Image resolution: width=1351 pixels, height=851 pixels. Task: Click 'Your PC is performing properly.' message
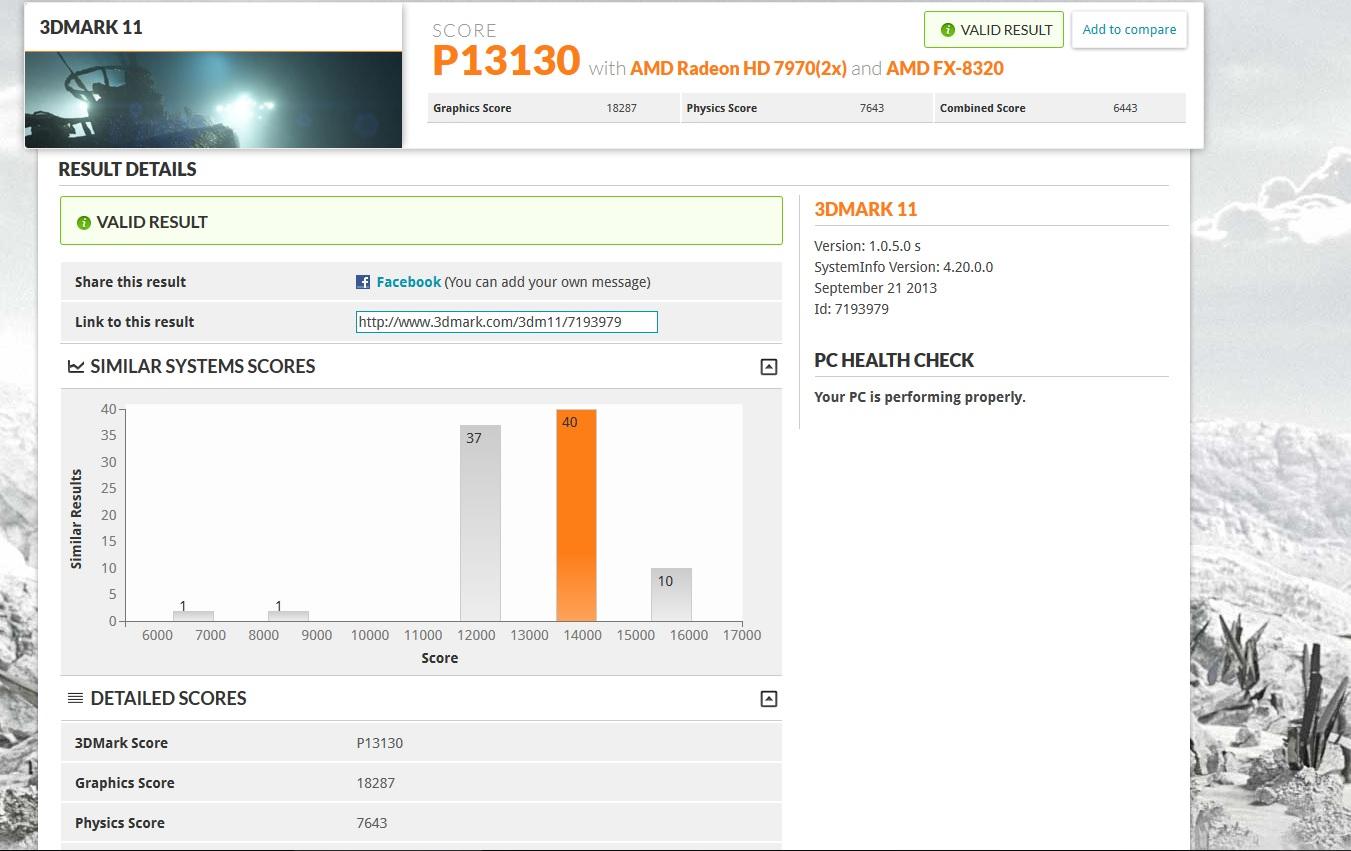click(920, 397)
